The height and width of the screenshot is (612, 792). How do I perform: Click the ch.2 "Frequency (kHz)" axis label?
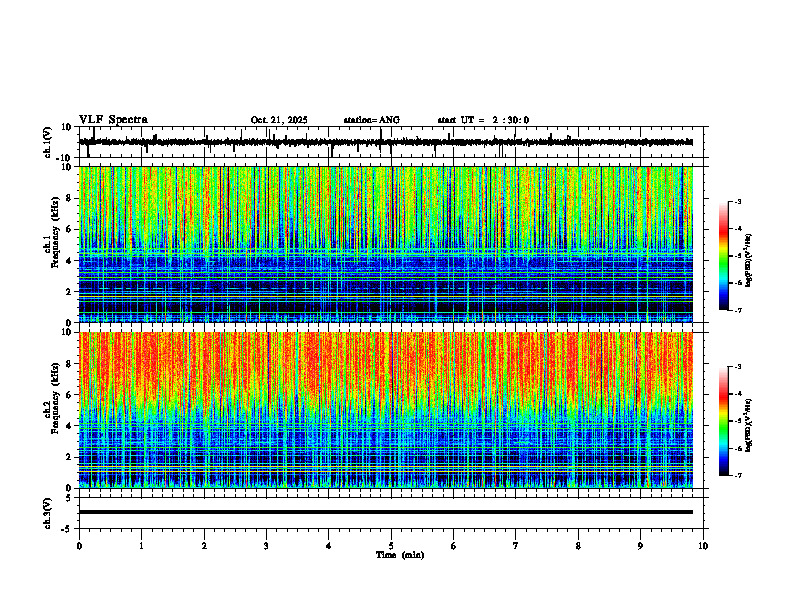[x=56, y=398]
